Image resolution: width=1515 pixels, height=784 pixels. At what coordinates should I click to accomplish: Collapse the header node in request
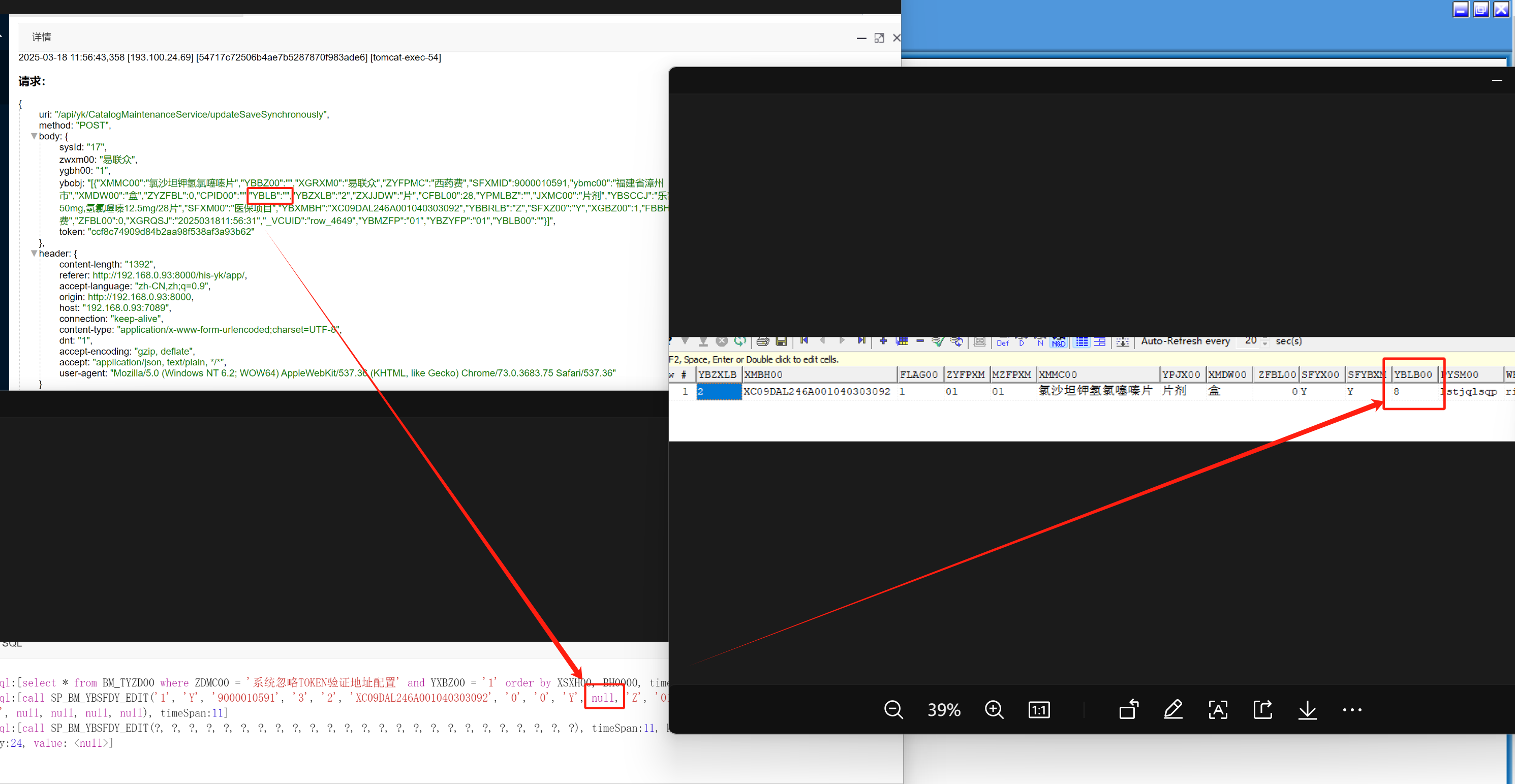(34, 254)
